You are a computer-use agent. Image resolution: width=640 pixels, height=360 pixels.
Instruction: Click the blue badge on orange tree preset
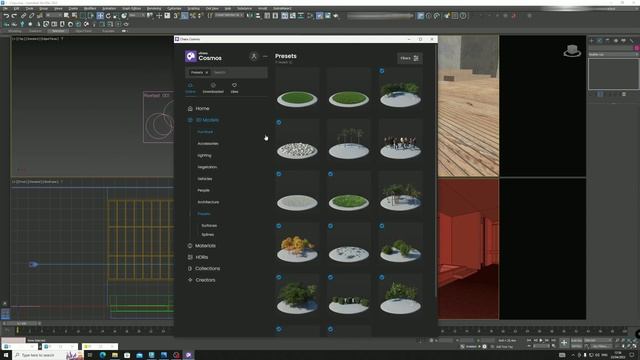click(x=279, y=226)
